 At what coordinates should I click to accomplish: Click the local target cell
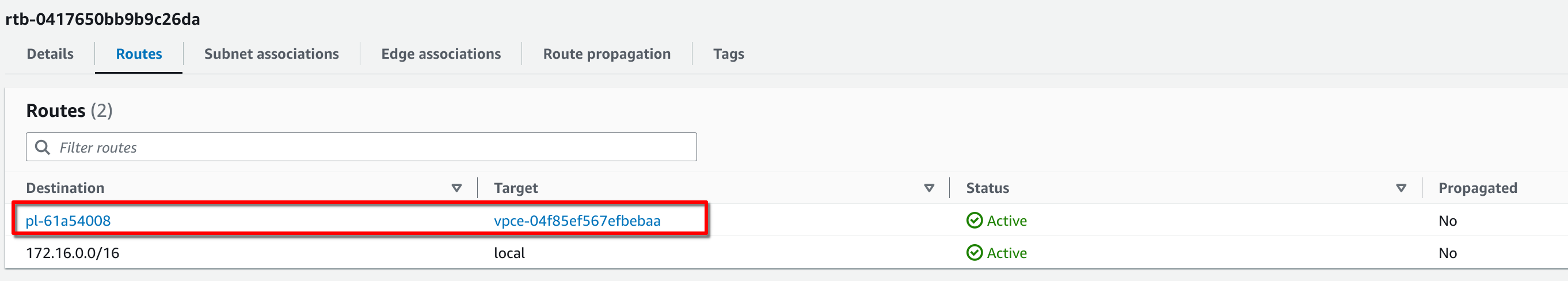point(509,253)
